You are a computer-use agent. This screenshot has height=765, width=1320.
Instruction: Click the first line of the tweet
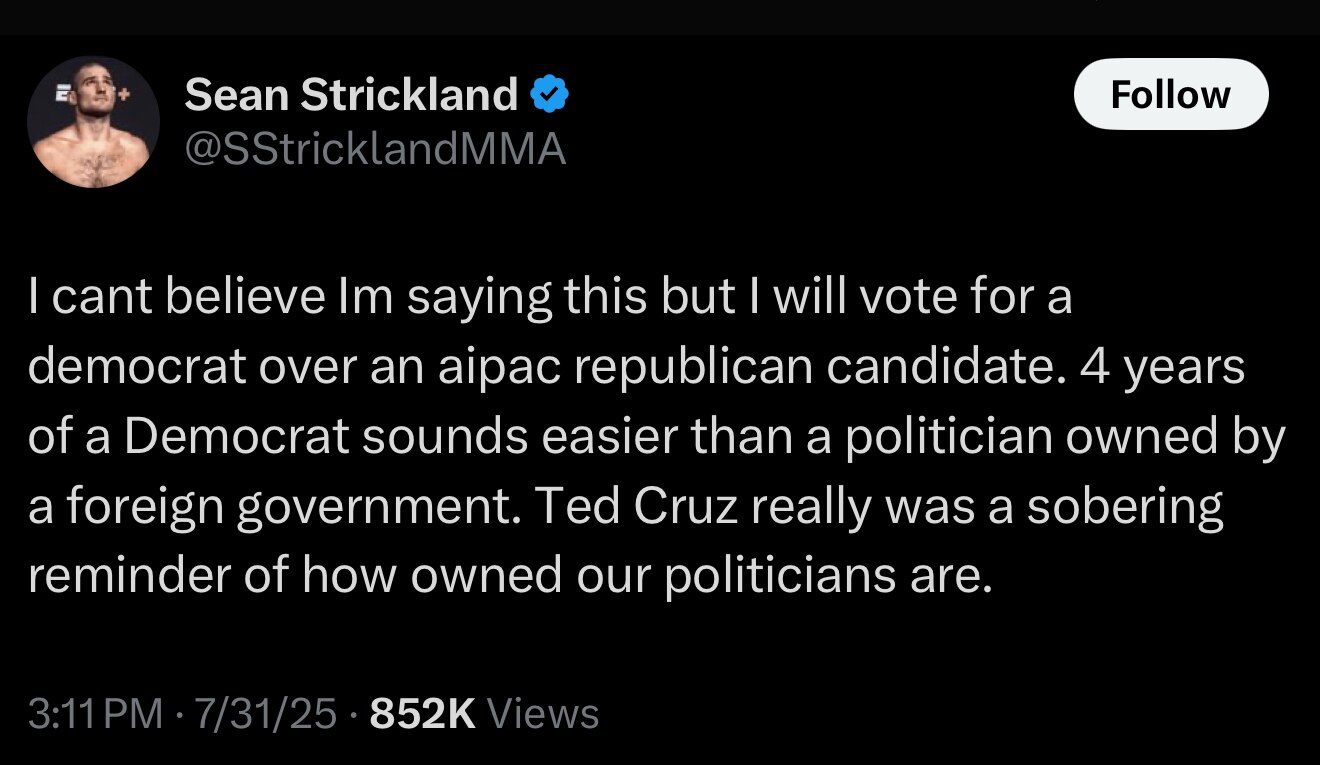coord(550,295)
